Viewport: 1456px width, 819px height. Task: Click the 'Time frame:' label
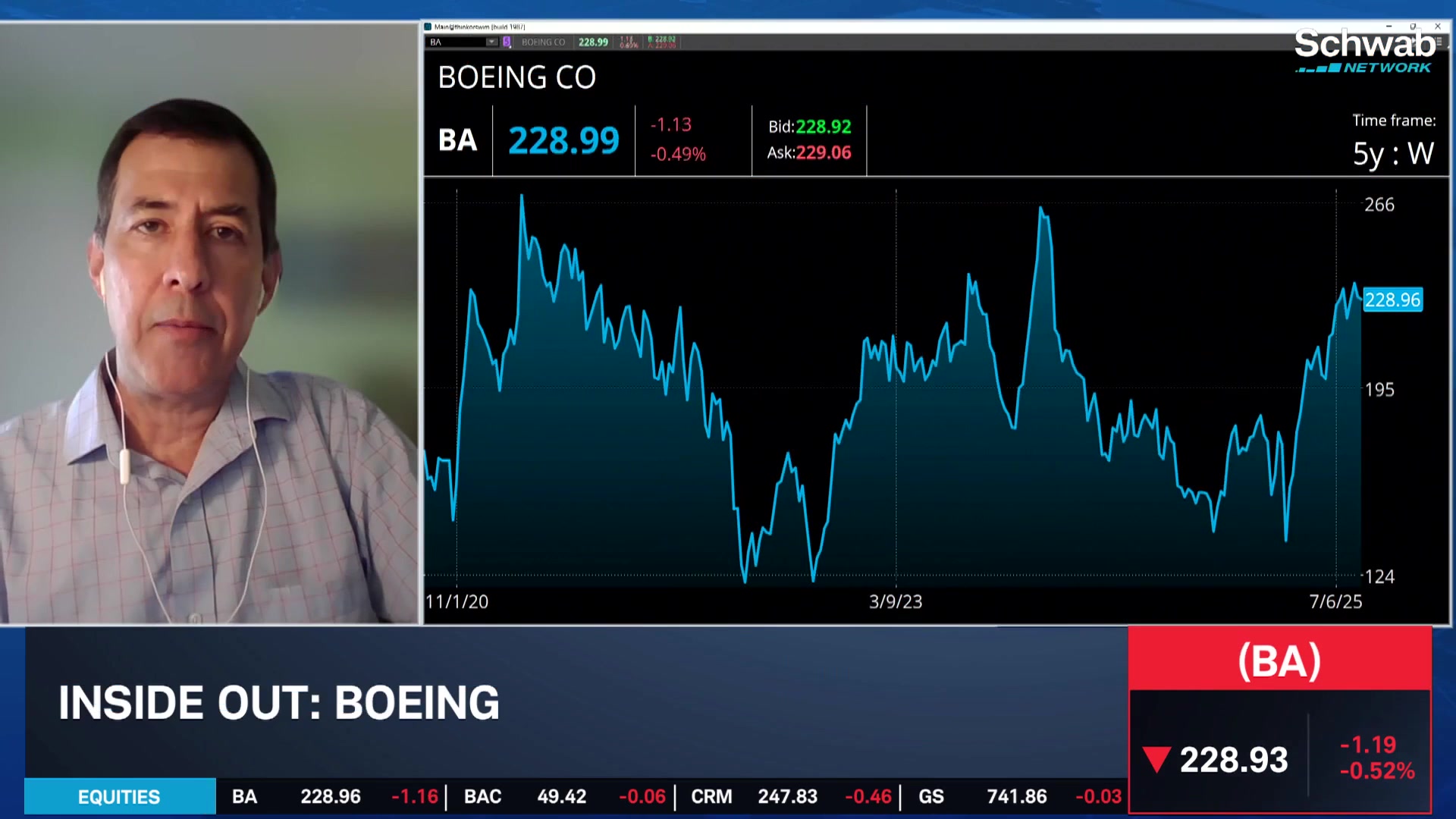click(x=1394, y=121)
